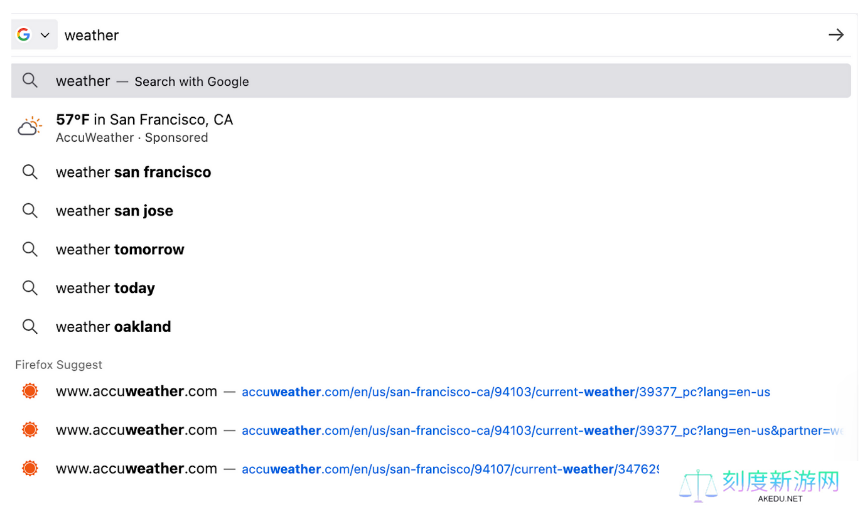The width and height of the screenshot is (859, 511).
Task: Pick the weather oakland suggestion
Action: click(431, 327)
